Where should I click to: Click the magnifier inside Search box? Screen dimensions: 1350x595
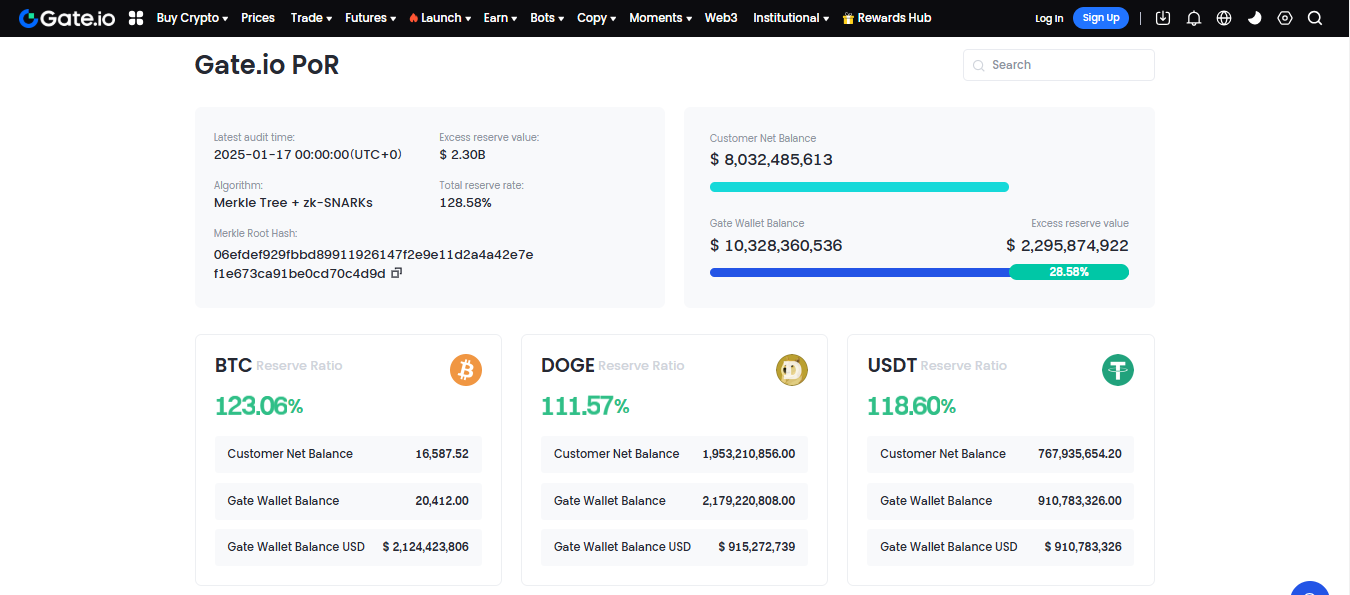coord(978,65)
